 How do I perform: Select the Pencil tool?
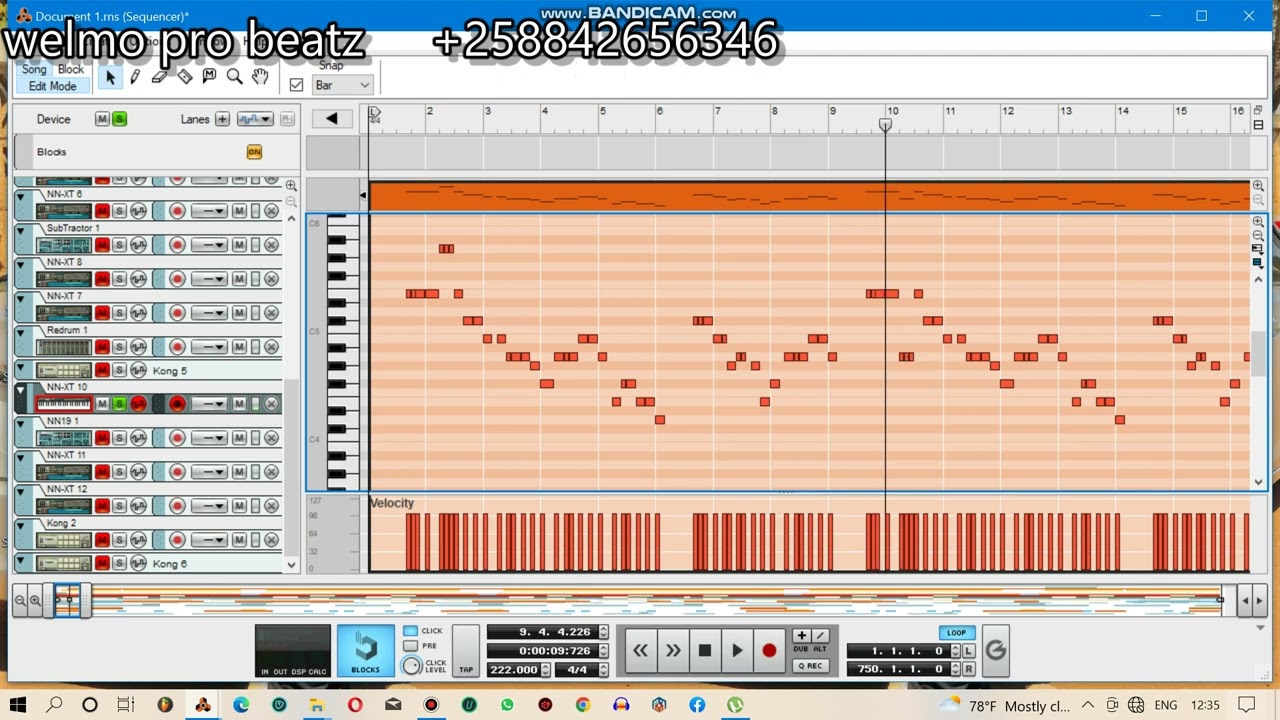coord(135,77)
